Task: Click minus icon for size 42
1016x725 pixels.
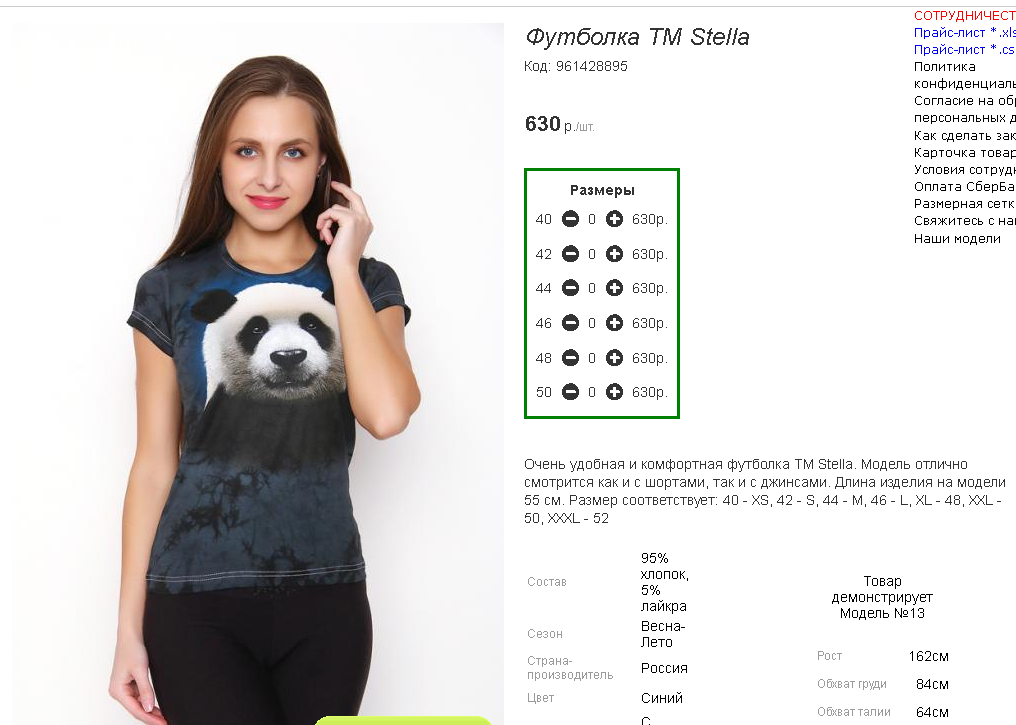Action: [570, 254]
